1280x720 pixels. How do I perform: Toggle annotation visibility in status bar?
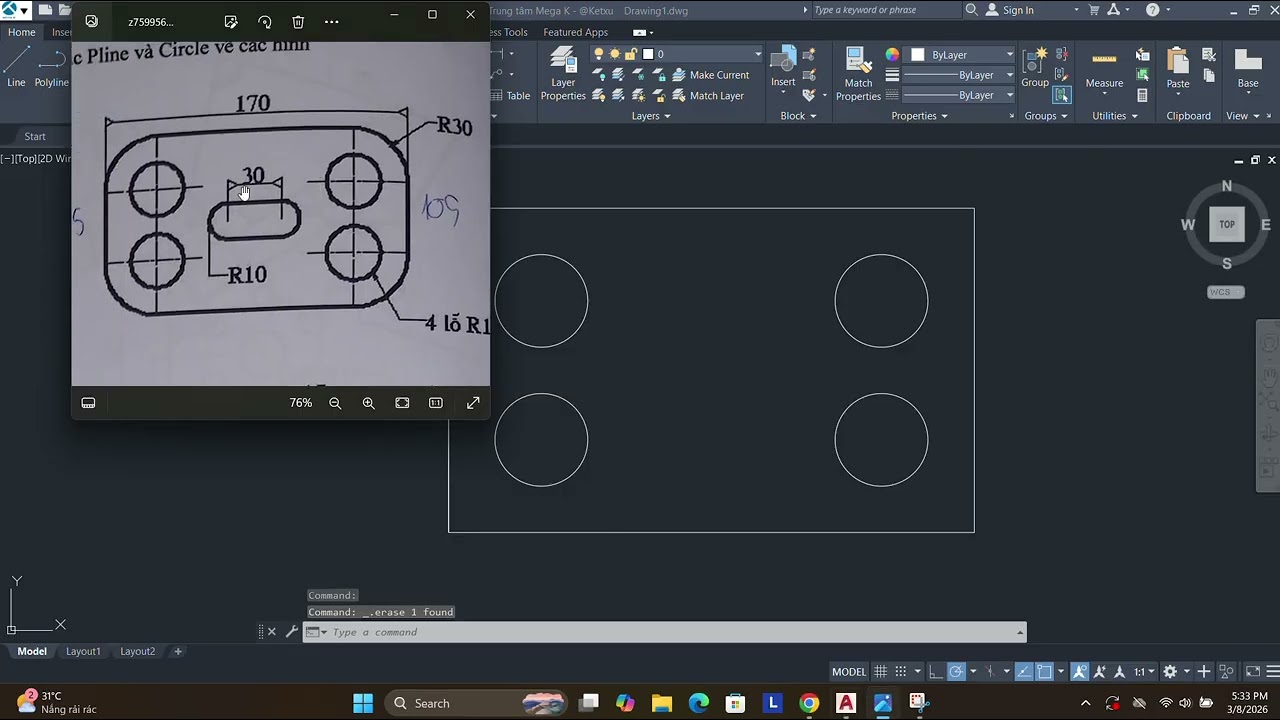tap(1079, 672)
